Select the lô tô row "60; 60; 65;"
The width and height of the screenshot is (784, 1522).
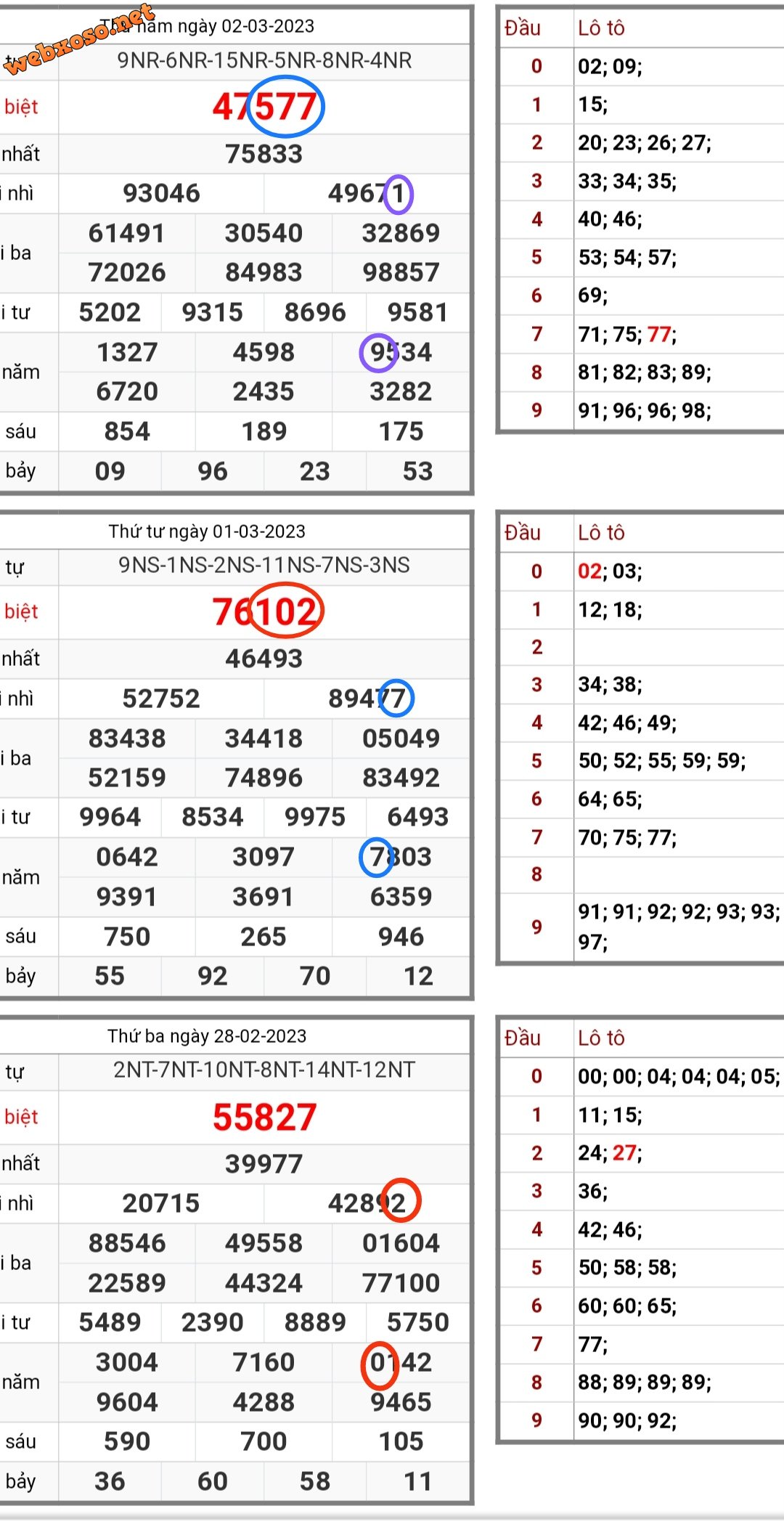pos(627,1306)
